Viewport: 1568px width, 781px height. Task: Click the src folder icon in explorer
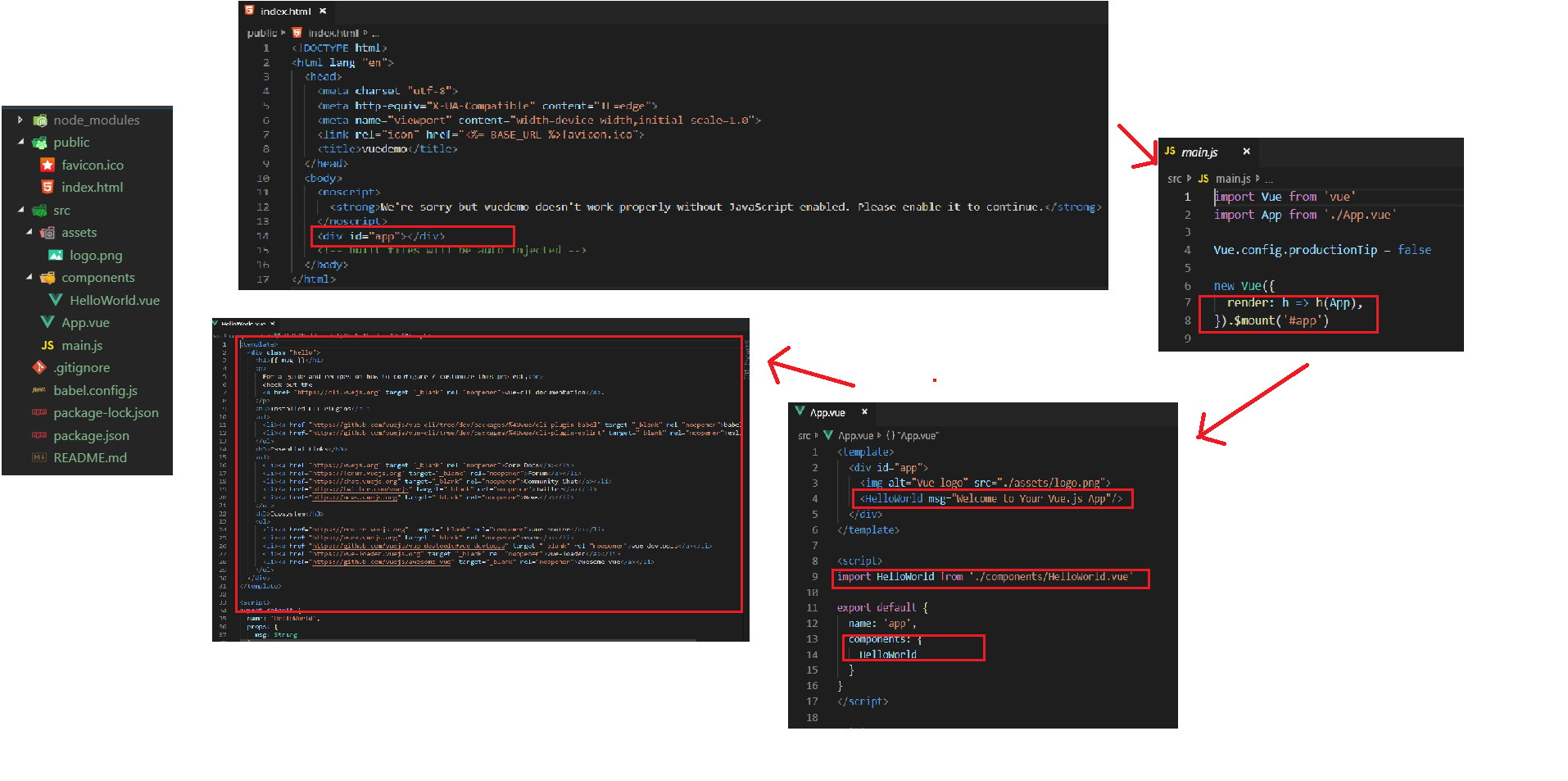pyautogui.click(x=39, y=211)
